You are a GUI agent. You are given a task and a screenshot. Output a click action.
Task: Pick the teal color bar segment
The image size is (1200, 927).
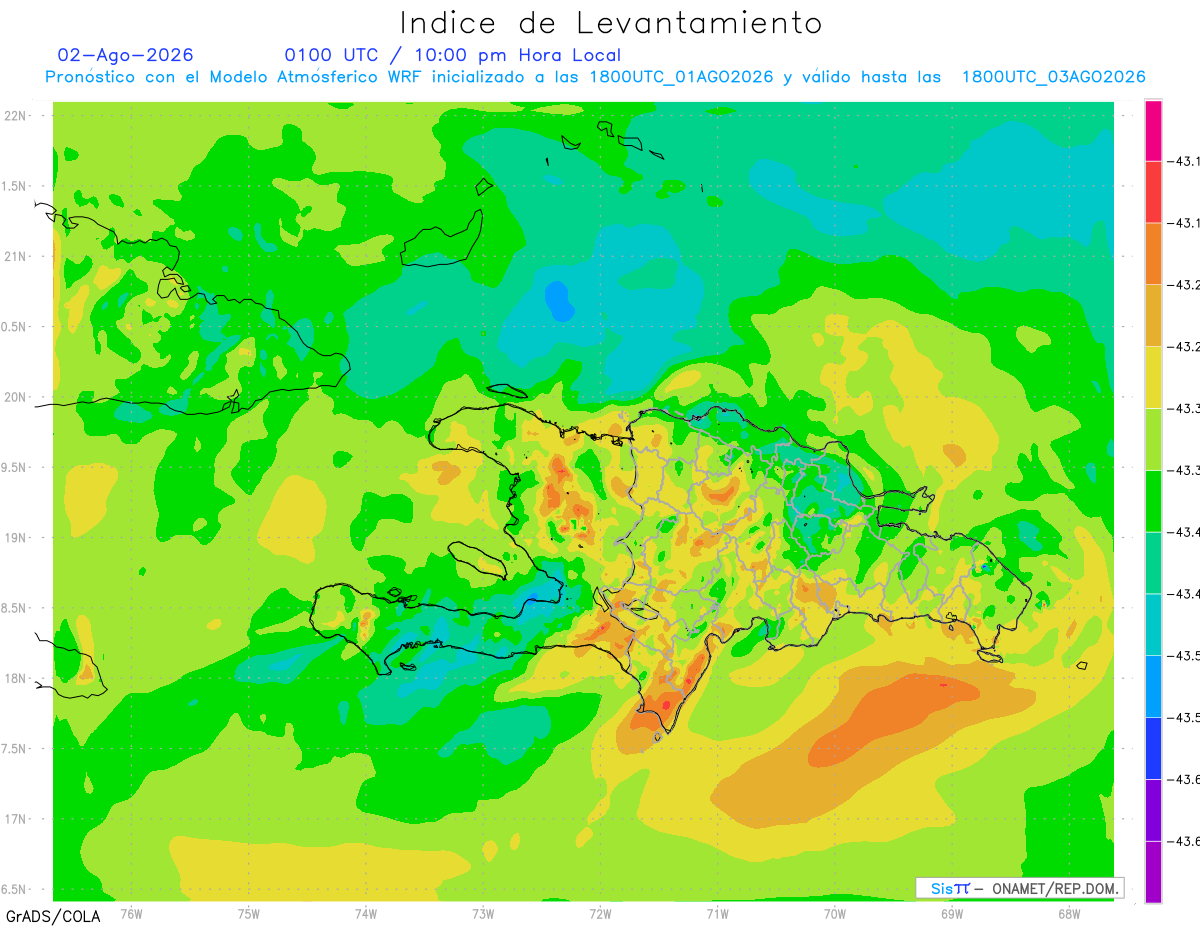pyautogui.click(x=1153, y=625)
